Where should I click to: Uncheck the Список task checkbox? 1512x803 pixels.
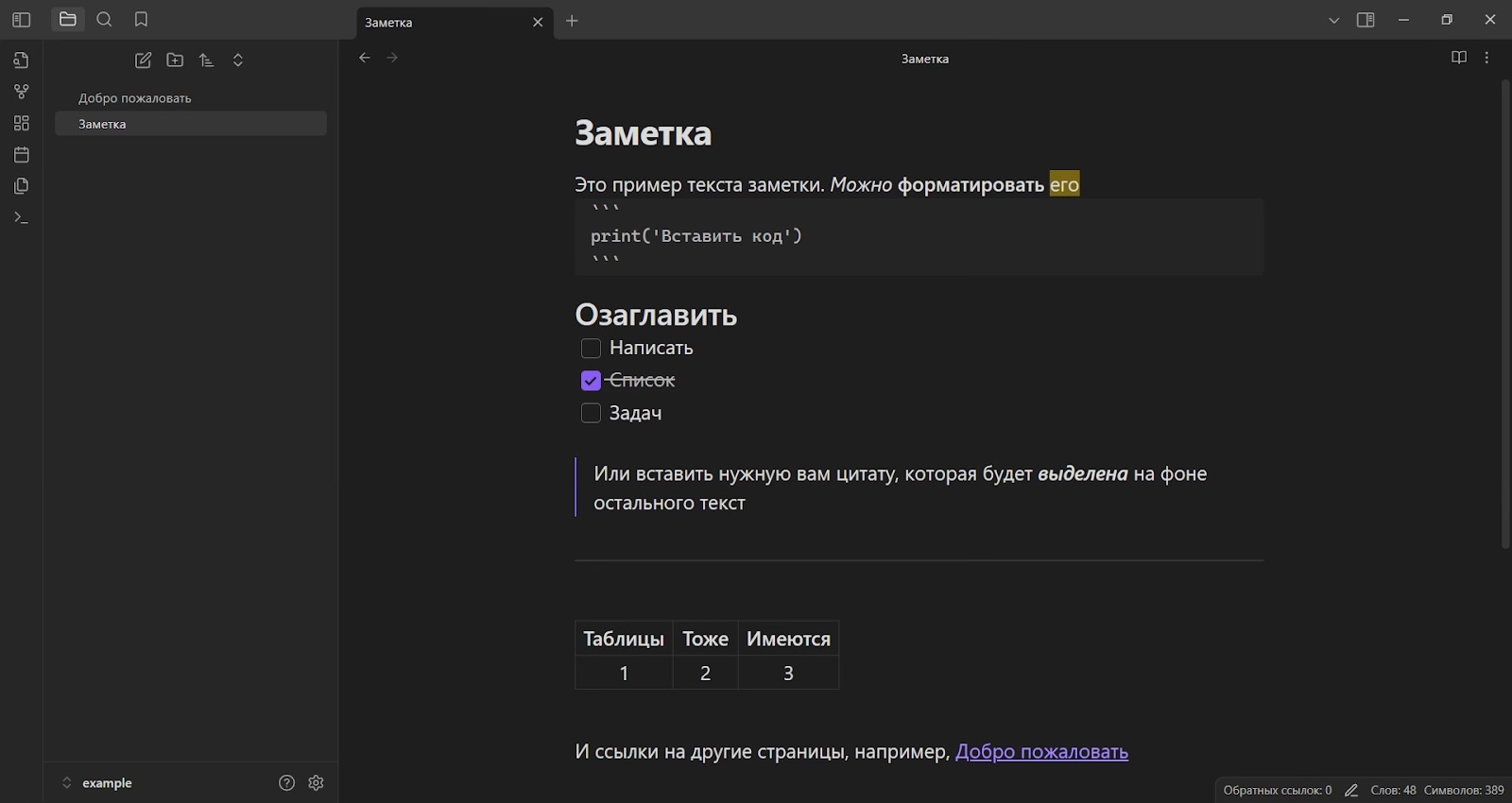click(591, 381)
